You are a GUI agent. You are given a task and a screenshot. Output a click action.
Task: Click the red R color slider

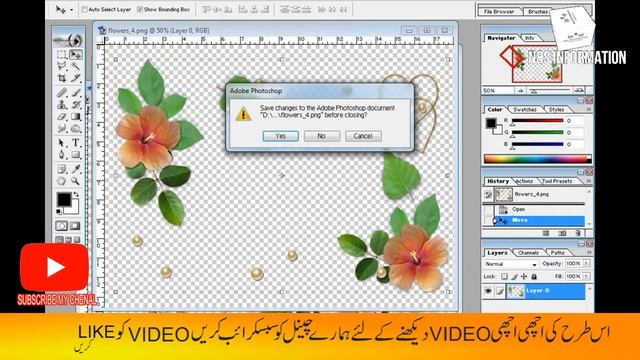pyautogui.click(x=538, y=121)
